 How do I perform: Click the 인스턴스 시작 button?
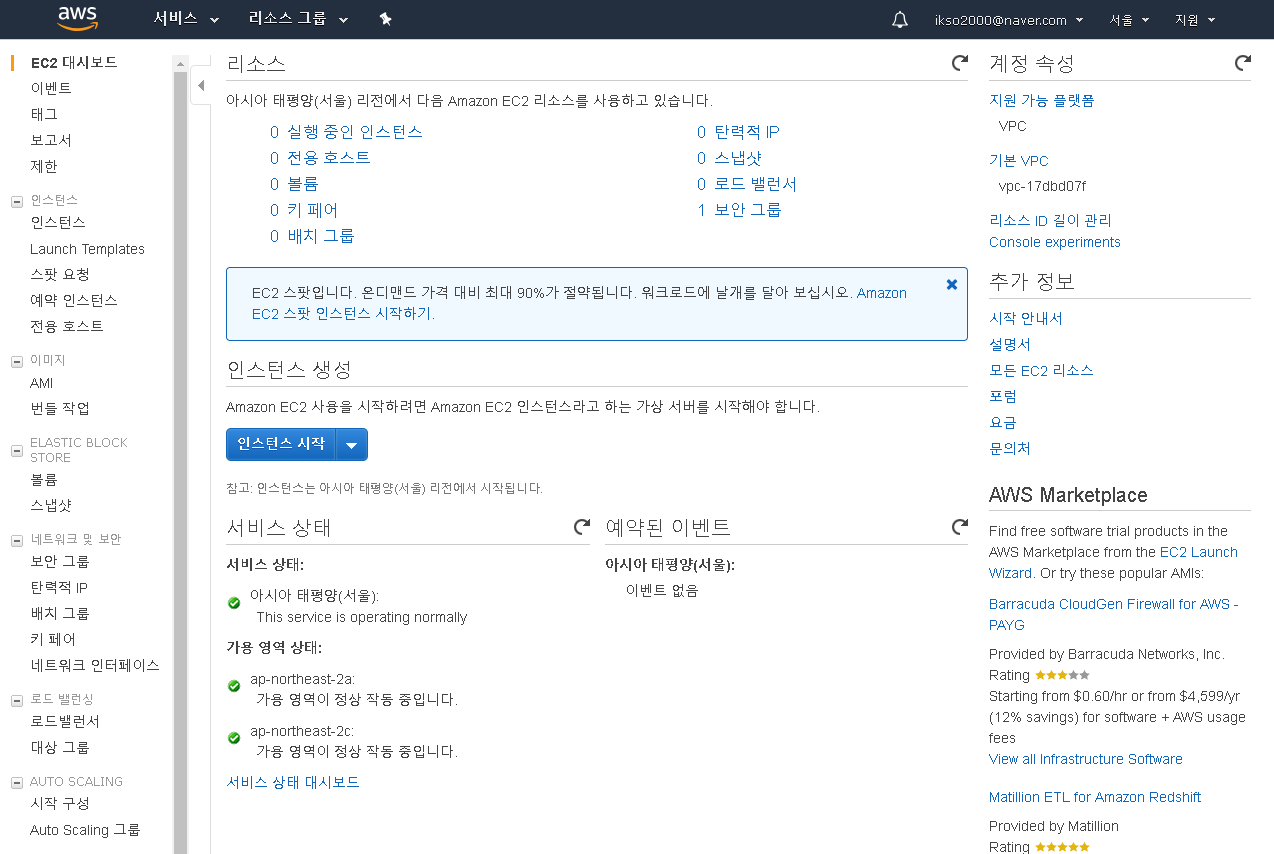click(281, 444)
